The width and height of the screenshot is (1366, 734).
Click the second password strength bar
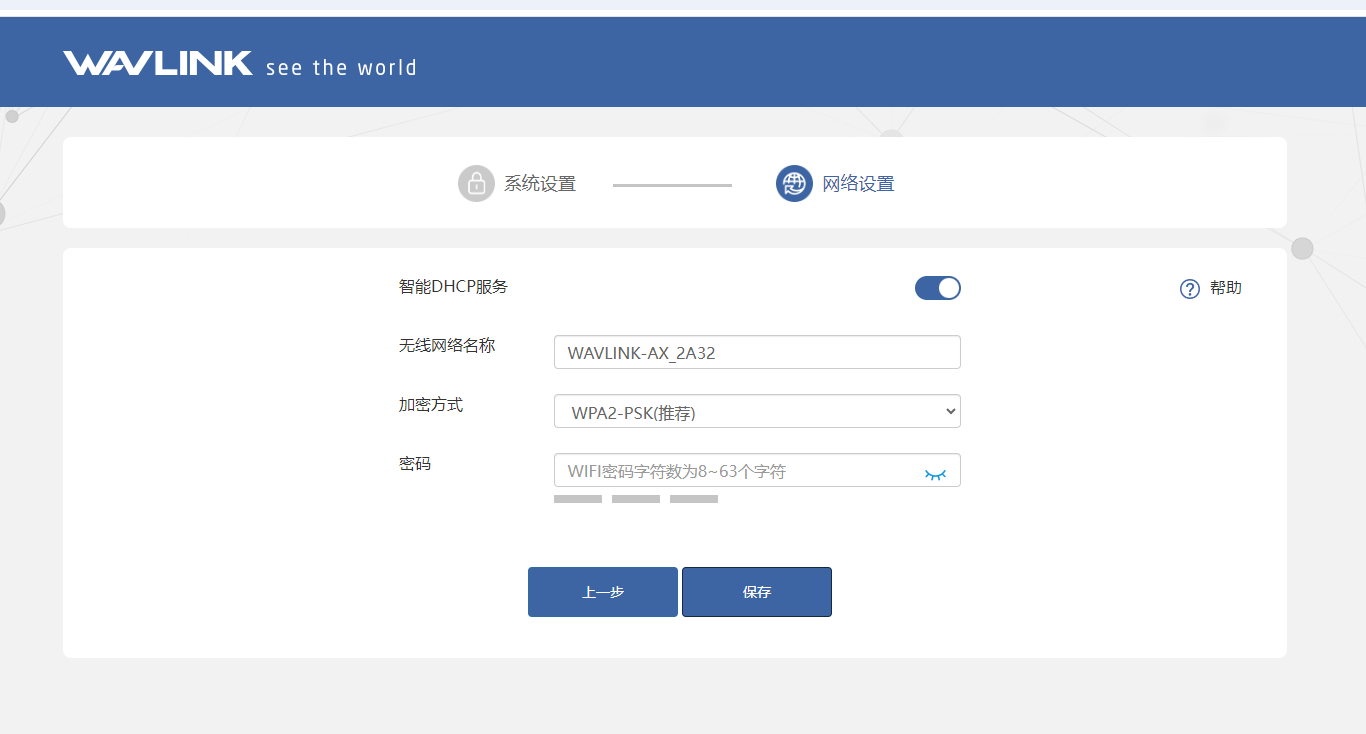point(636,498)
